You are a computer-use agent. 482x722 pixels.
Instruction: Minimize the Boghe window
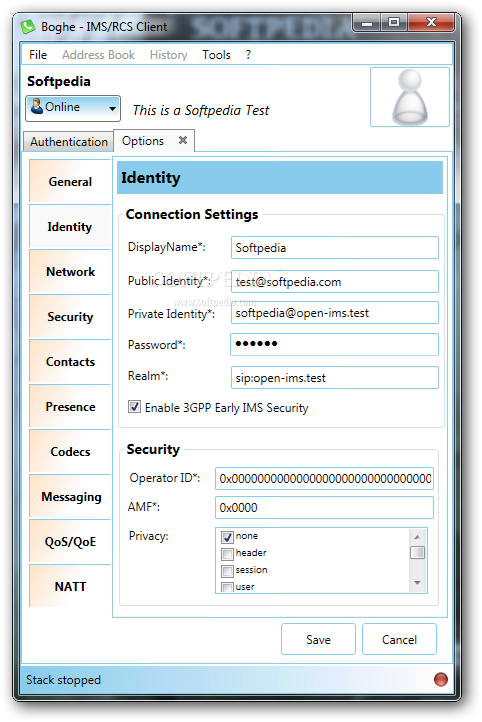tap(367, 22)
